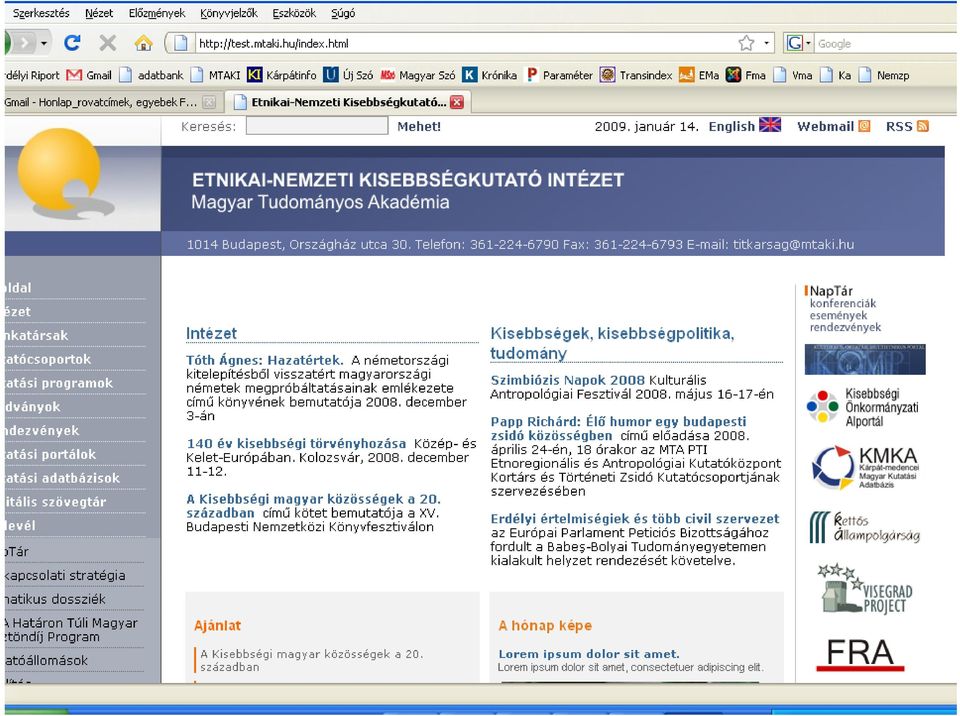960x716 pixels.
Task: Open the NapTár konferenciák események link
Action: [x=845, y=309]
